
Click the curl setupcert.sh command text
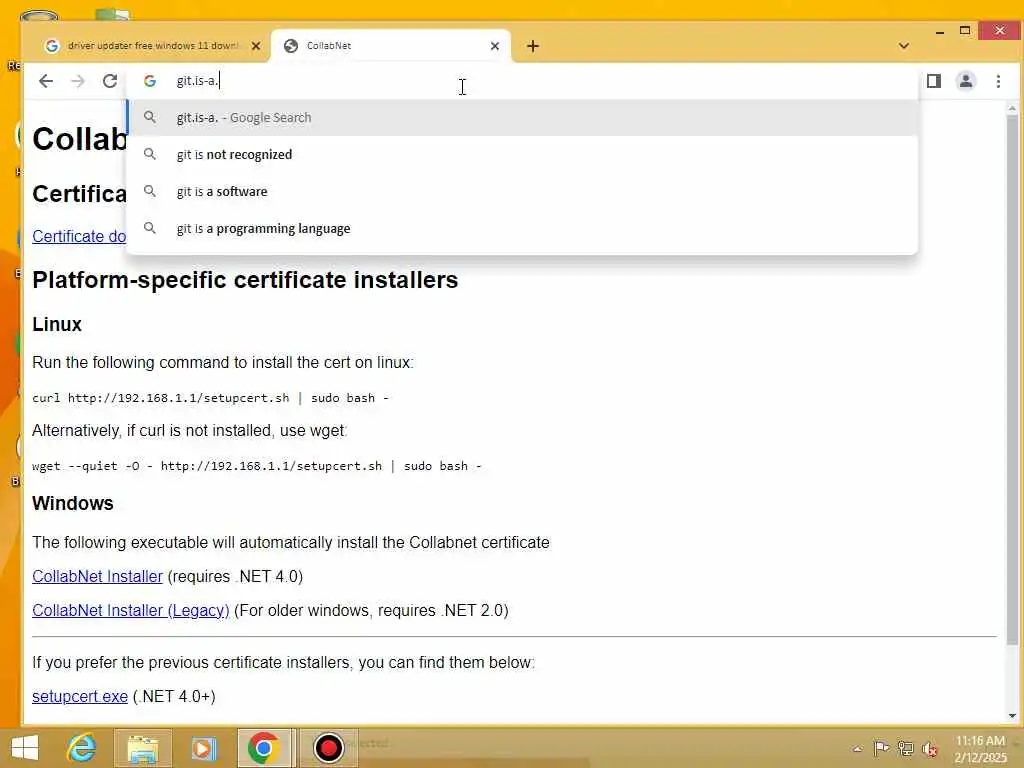210,398
